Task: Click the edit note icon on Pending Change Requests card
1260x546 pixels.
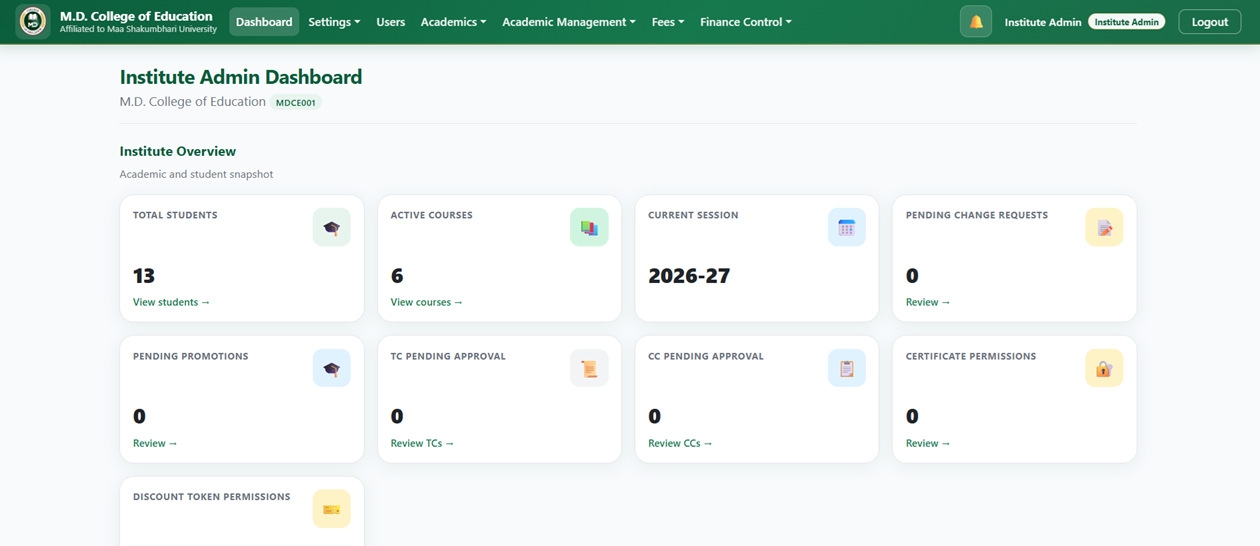Action: tap(1104, 228)
